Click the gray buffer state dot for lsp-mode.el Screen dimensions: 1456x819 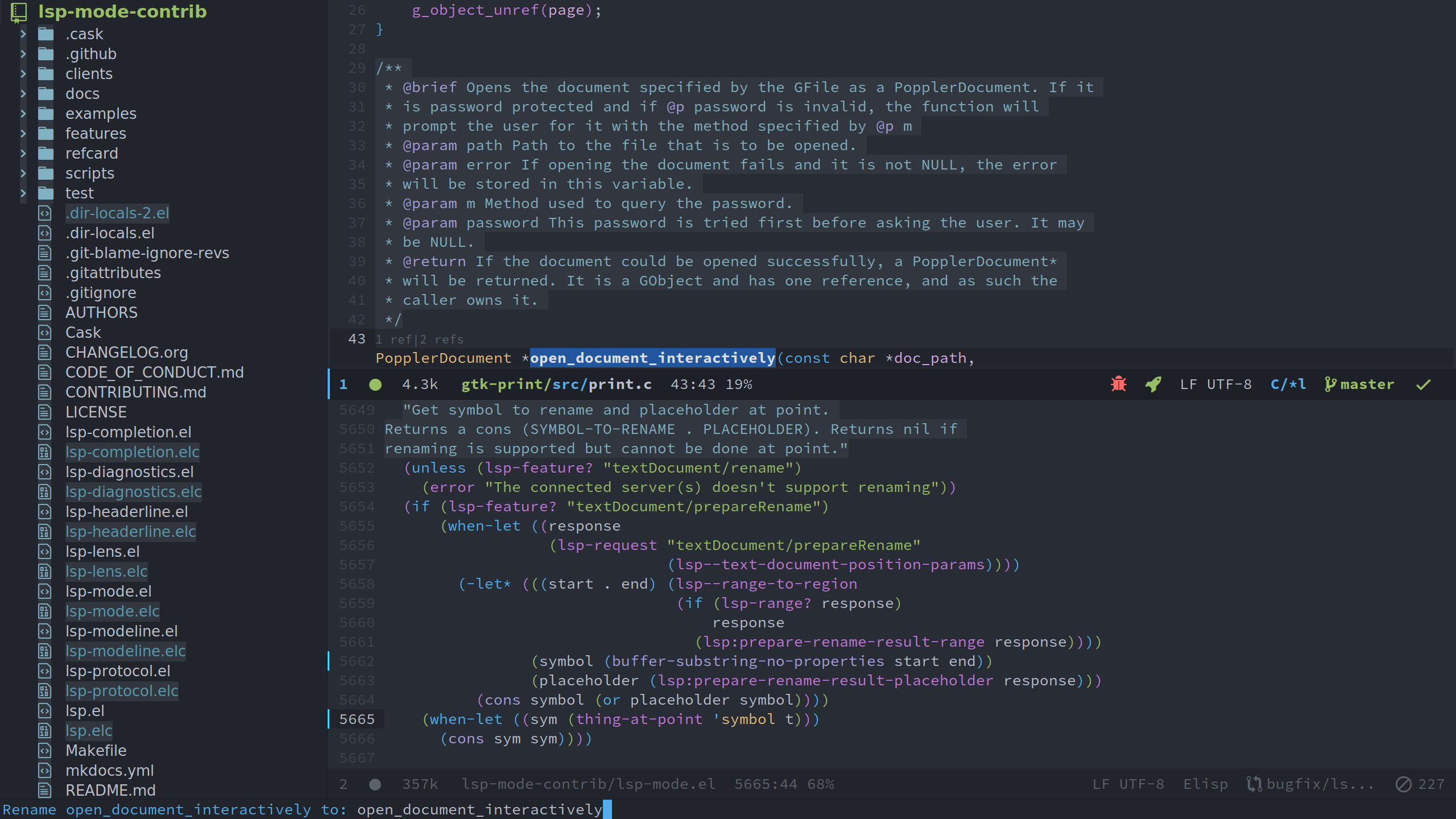pyautogui.click(x=375, y=785)
